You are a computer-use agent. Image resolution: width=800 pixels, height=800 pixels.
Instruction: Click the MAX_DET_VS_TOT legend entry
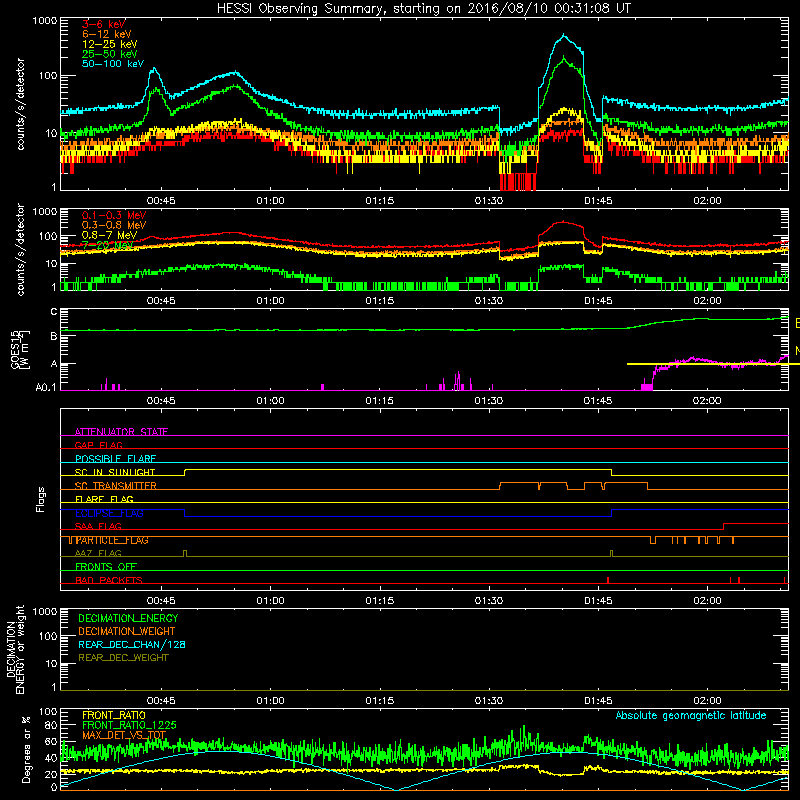pyautogui.click(x=124, y=735)
